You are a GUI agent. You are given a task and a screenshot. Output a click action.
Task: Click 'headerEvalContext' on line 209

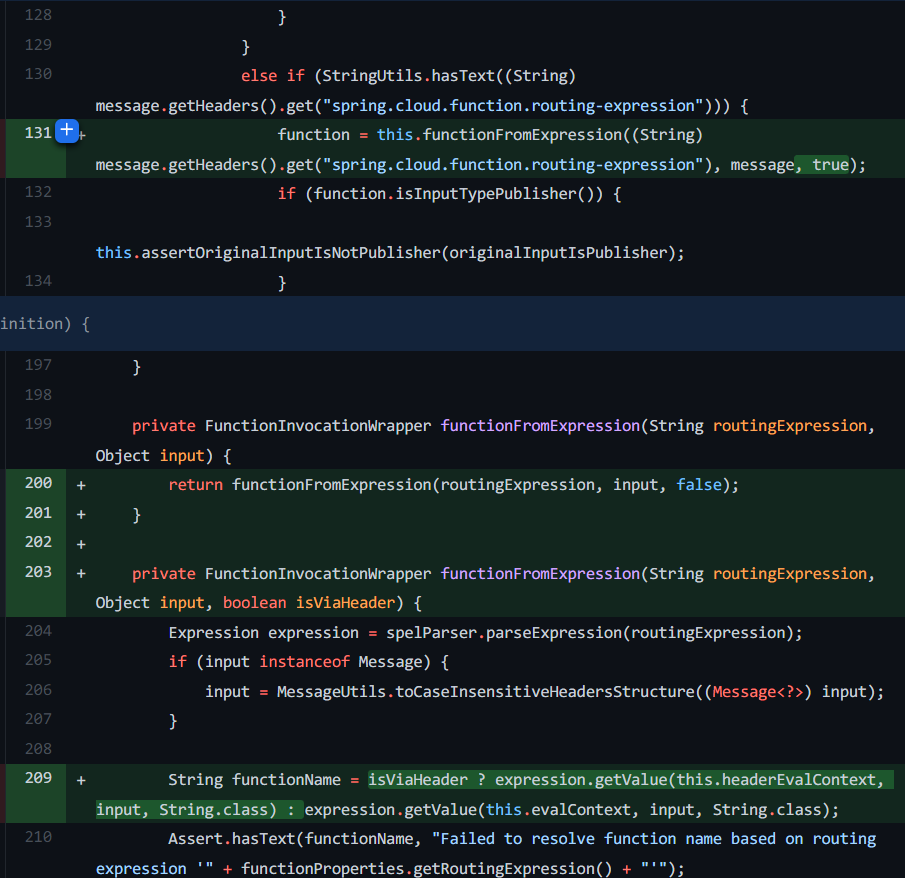point(799,780)
